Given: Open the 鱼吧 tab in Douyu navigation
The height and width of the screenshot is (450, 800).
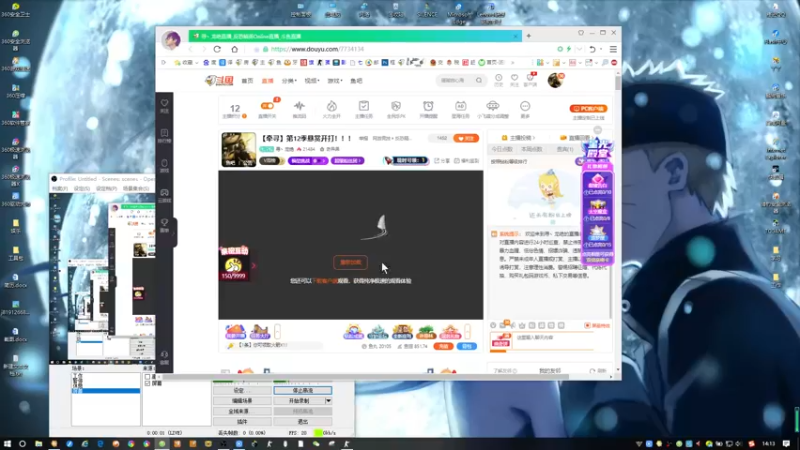Looking at the screenshot, I should point(356,81).
